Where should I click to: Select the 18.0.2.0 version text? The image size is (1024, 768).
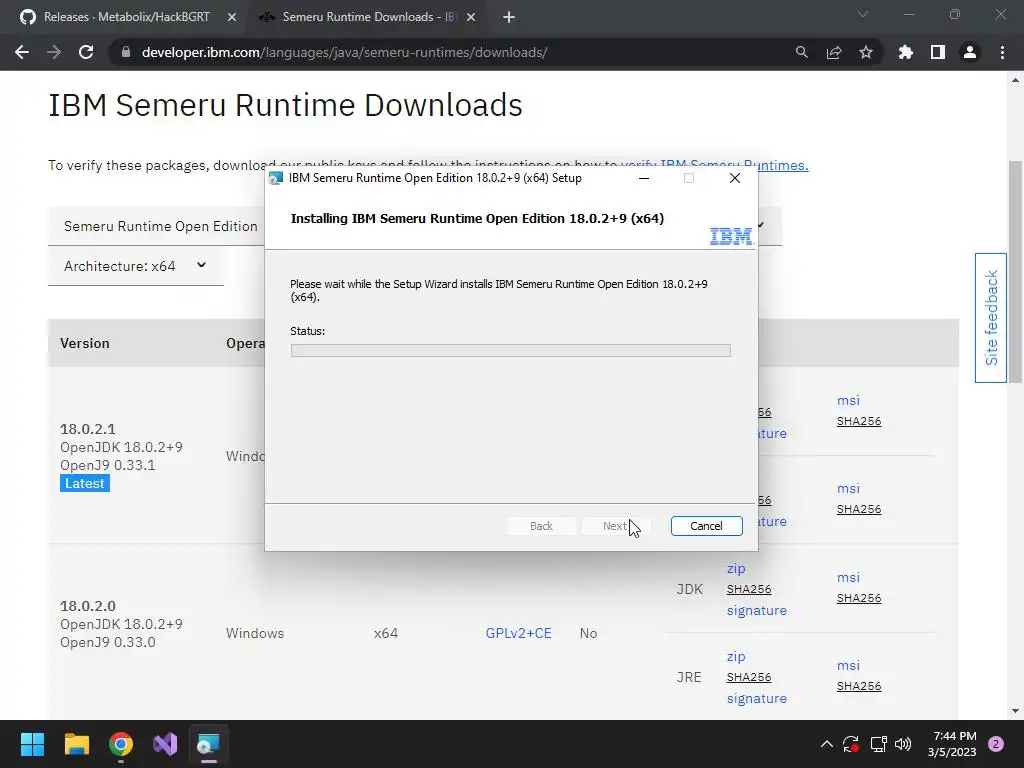click(88, 605)
